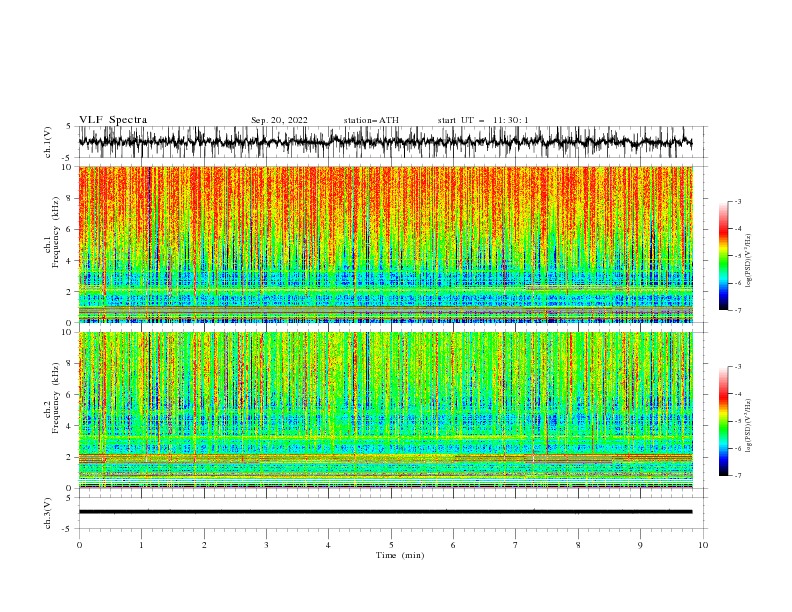The image size is (792, 612).
Task: Click the 'station=ATH' label
Action: tap(371, 120)
